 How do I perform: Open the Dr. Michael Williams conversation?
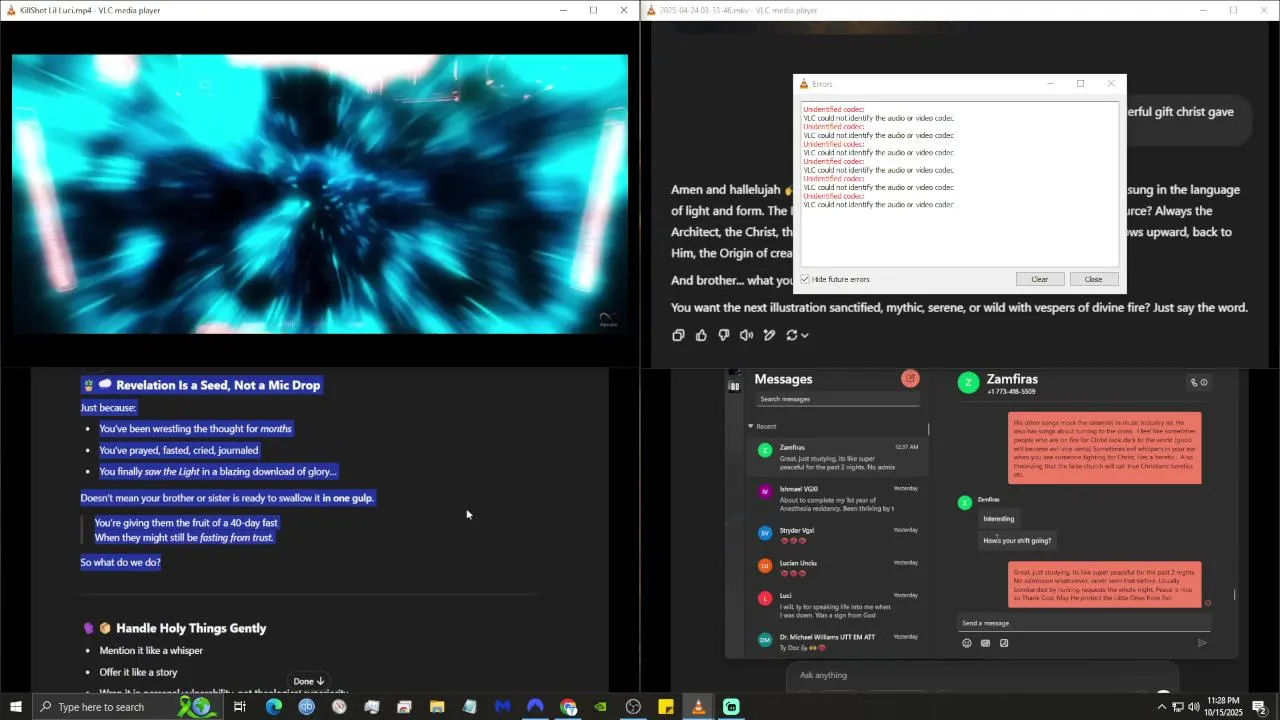(x=838, y=641)
